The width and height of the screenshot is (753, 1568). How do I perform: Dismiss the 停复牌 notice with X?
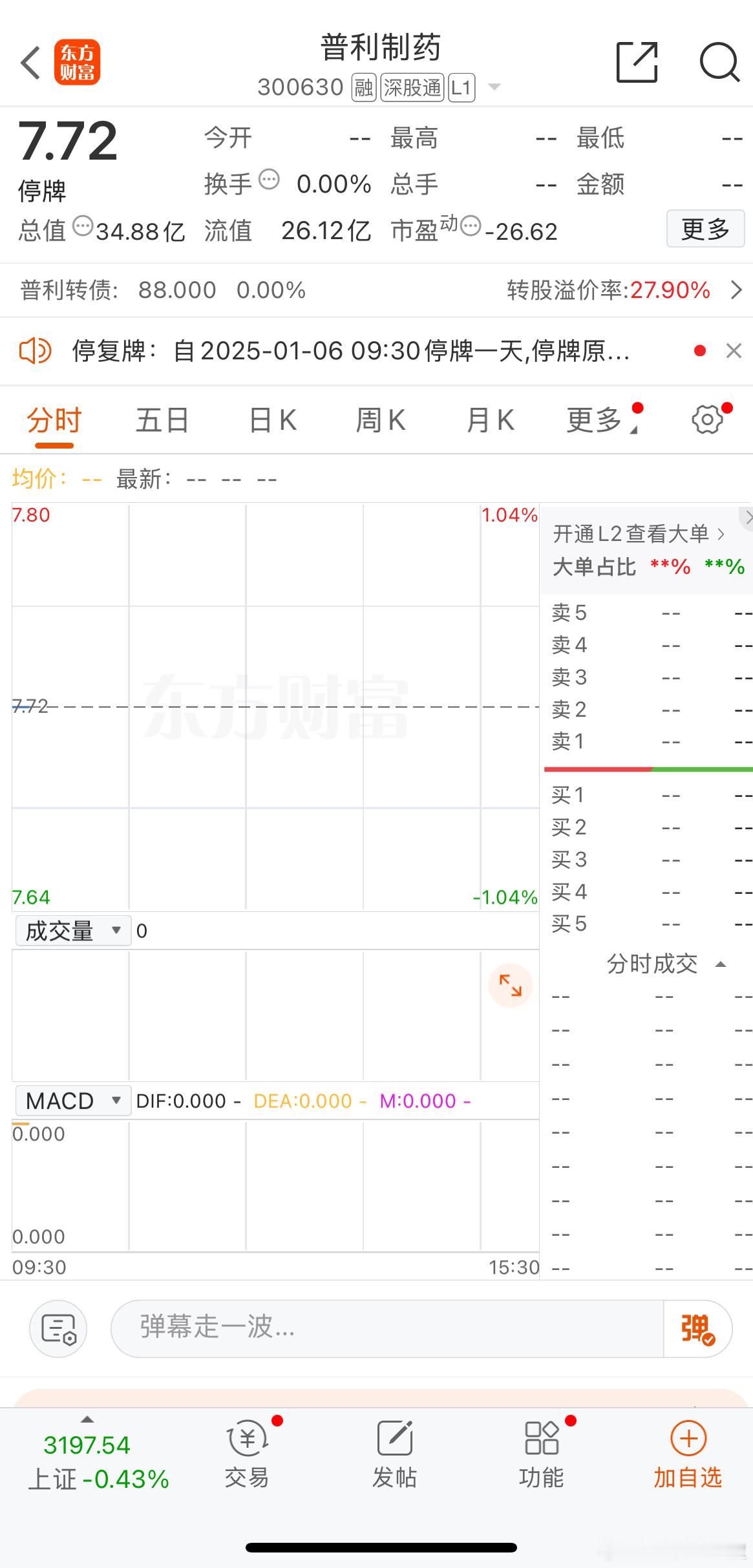(734, 351)
